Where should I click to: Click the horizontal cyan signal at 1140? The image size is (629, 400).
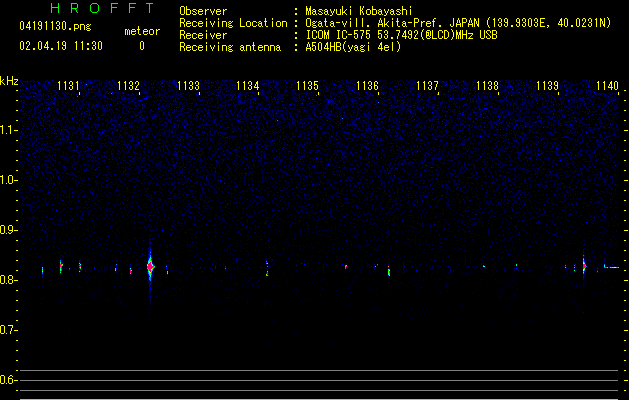click(612, 267)
